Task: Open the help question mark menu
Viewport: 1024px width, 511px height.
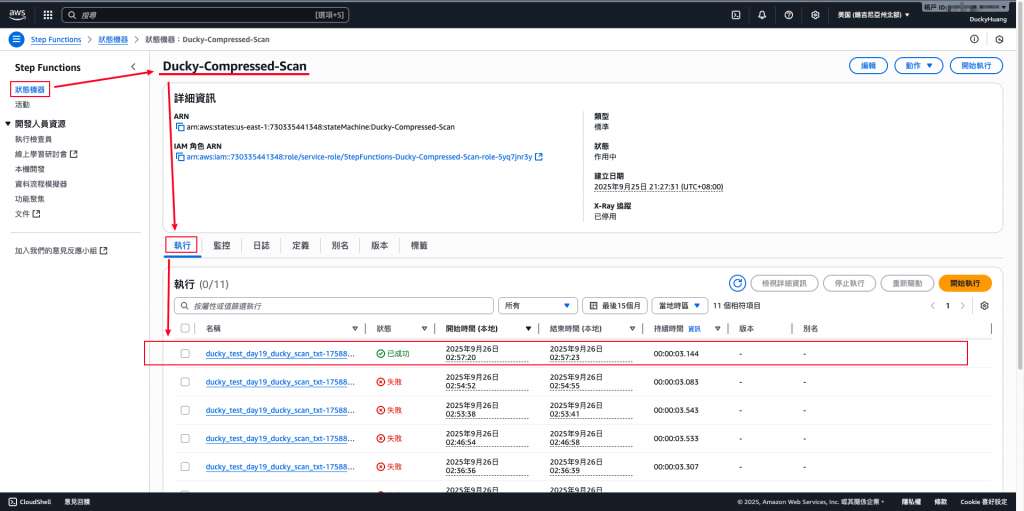Action: point(788,14)
